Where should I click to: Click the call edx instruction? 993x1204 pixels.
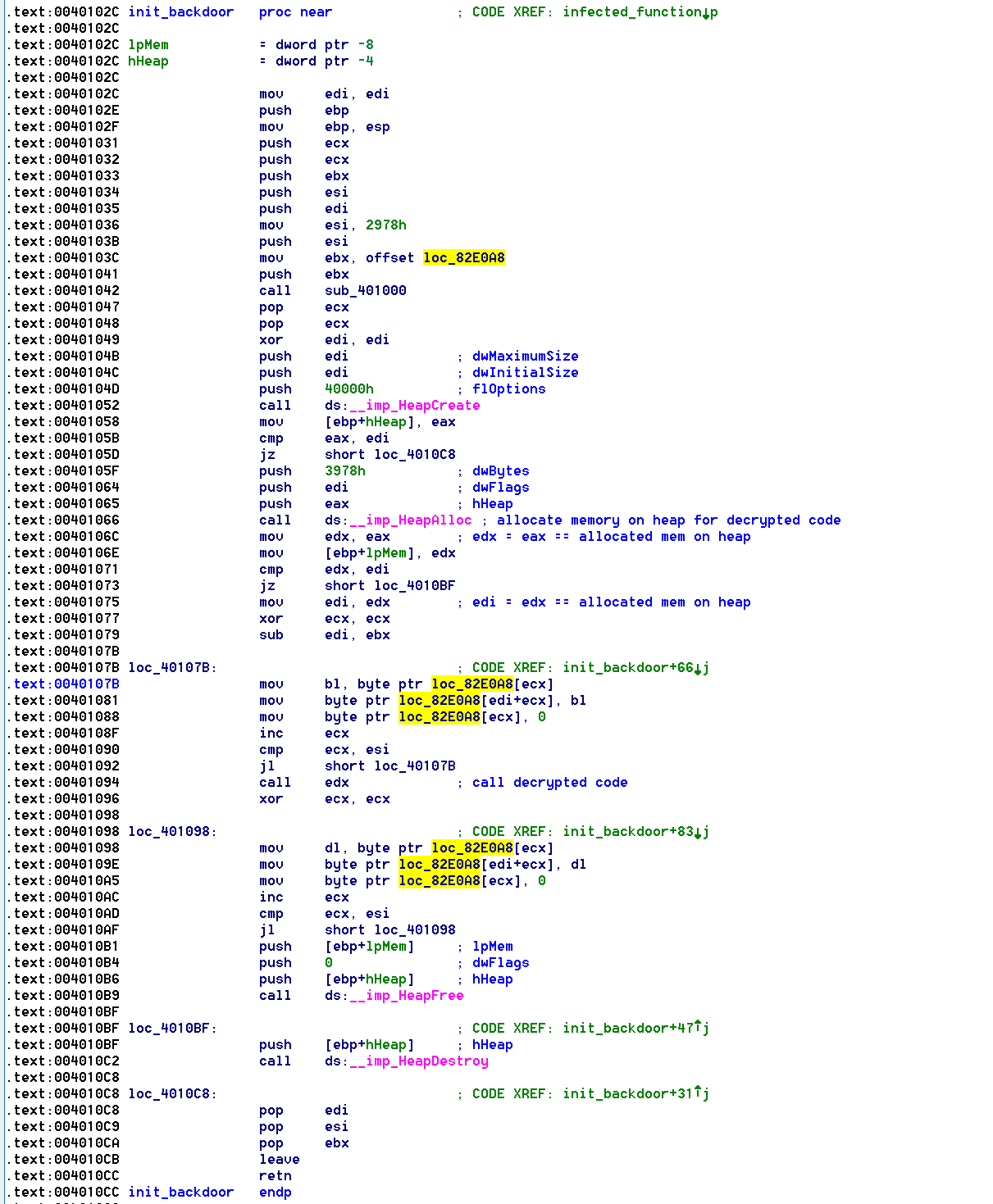(x=303, y=783)
